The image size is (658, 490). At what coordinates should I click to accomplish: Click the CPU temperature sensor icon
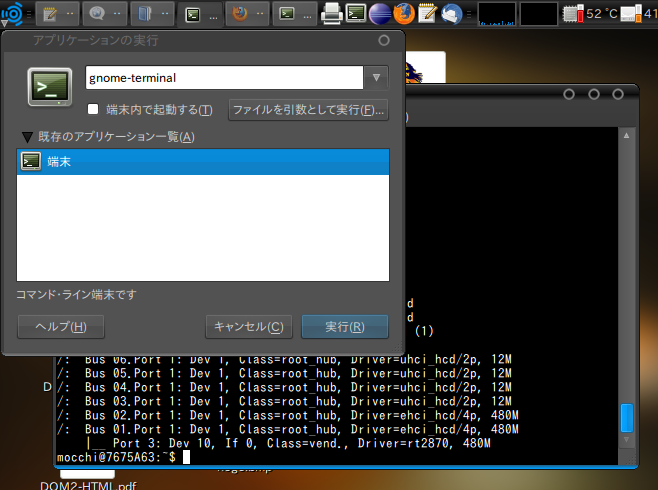[573, 14]
